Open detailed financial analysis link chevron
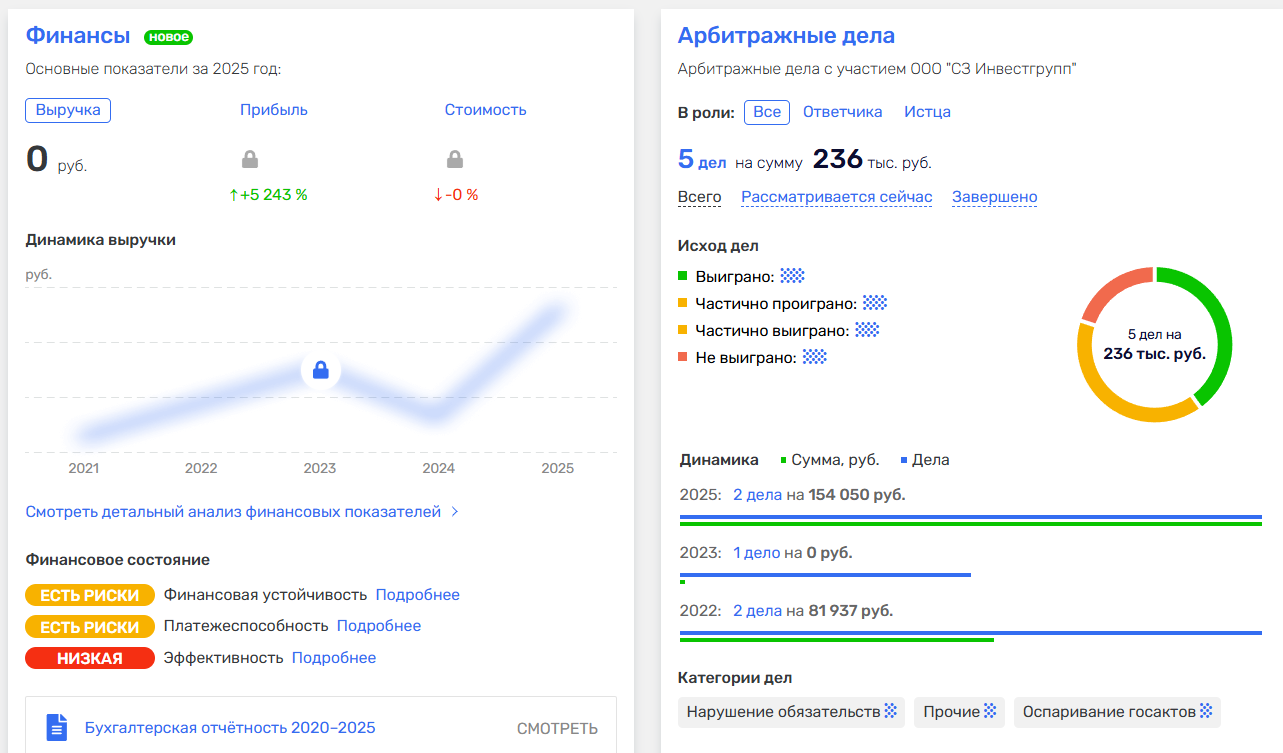The image size is (1283, 753). tap(455, 512)
